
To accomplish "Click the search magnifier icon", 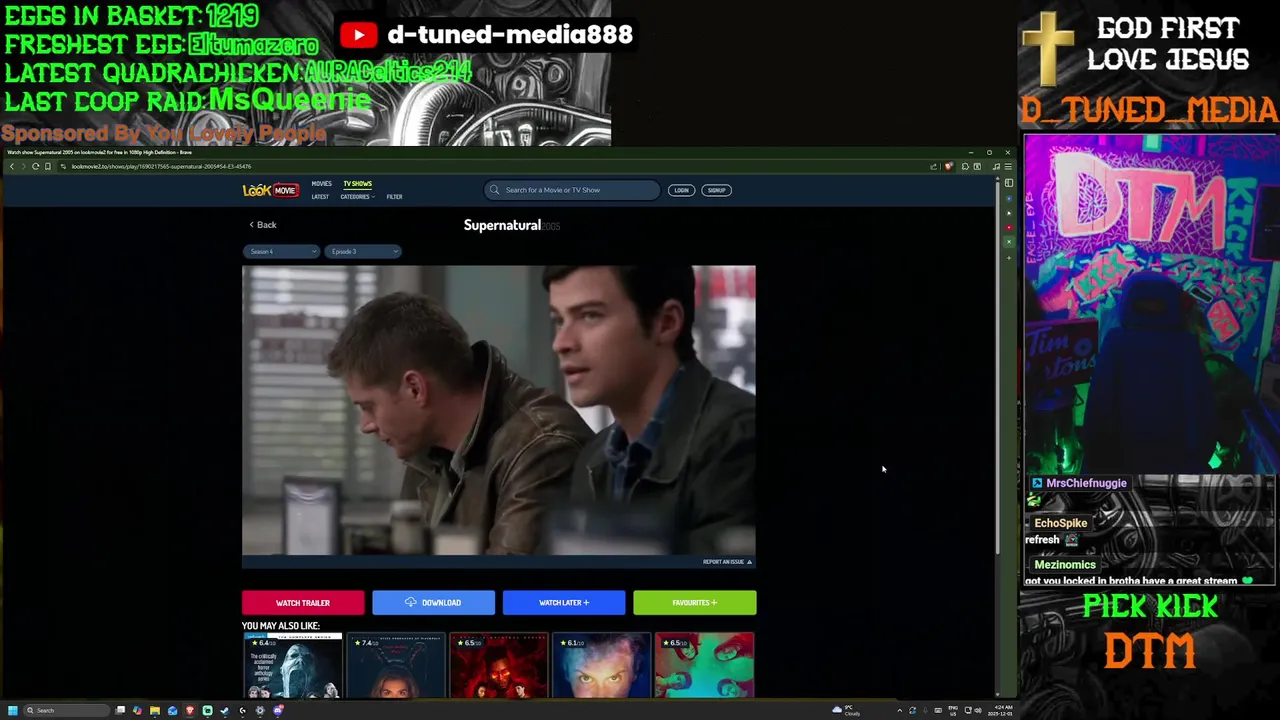I will point(495,190).
